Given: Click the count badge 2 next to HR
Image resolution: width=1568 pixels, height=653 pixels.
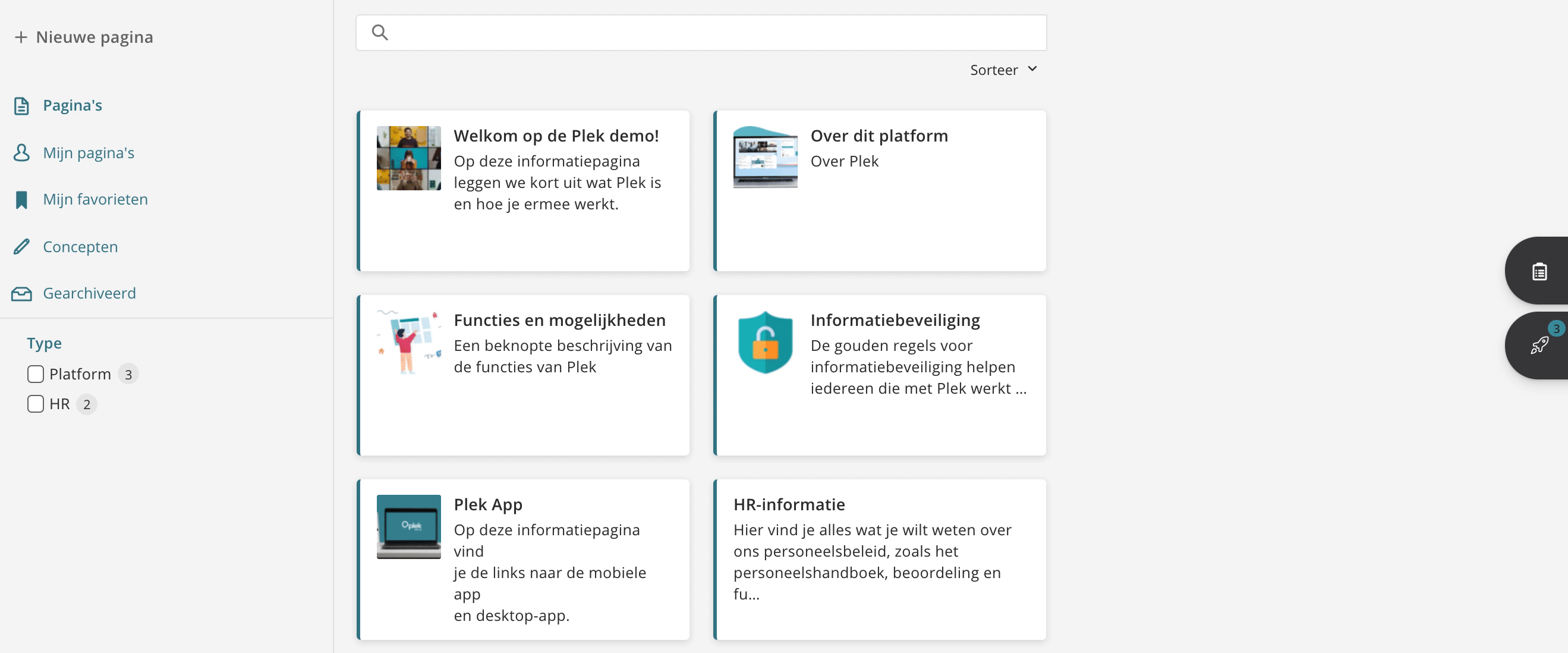Looking at the screenshot, I should (x=87, y=404).
